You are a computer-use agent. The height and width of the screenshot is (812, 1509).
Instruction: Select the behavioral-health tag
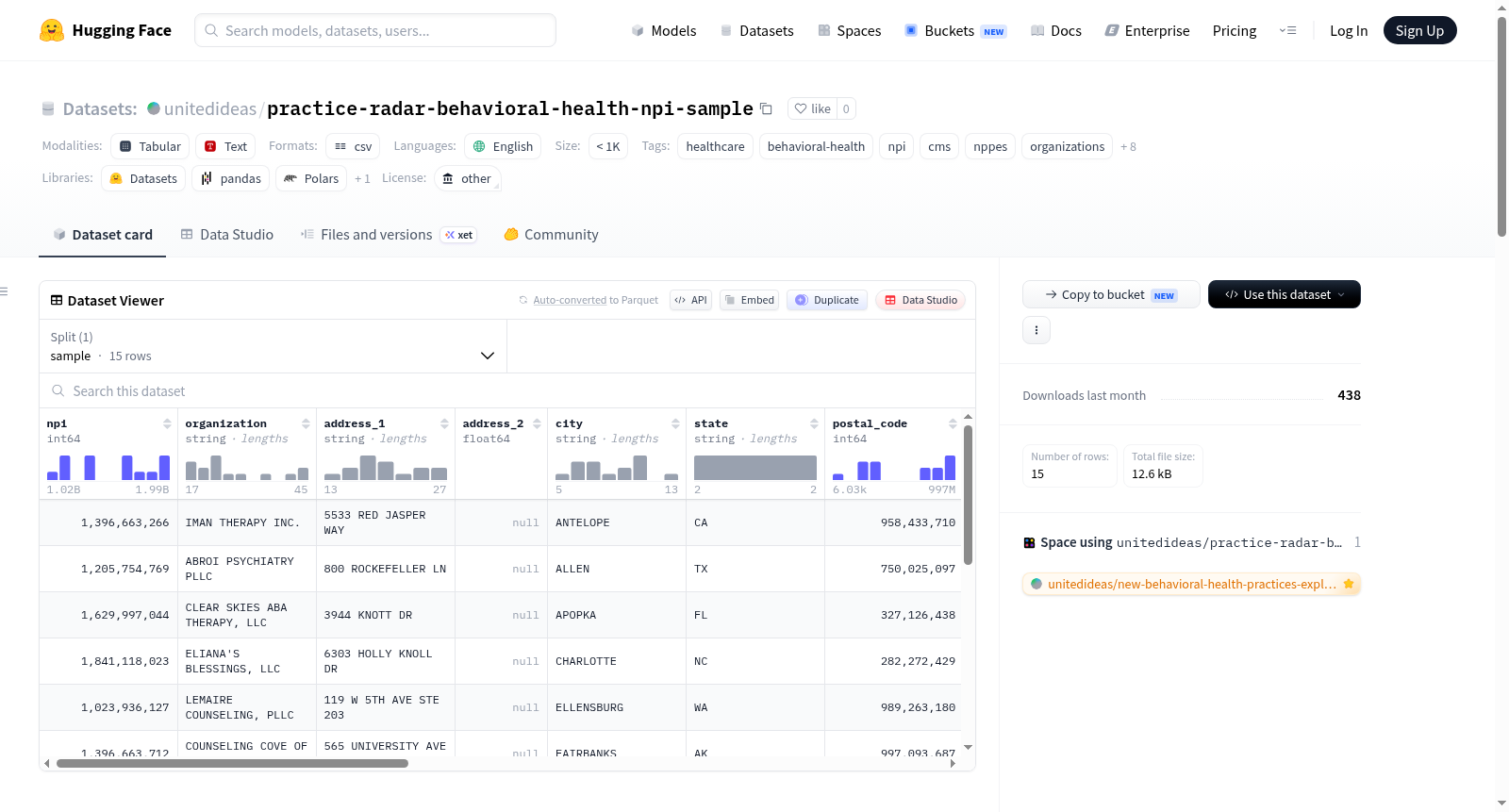pos(816,146)
